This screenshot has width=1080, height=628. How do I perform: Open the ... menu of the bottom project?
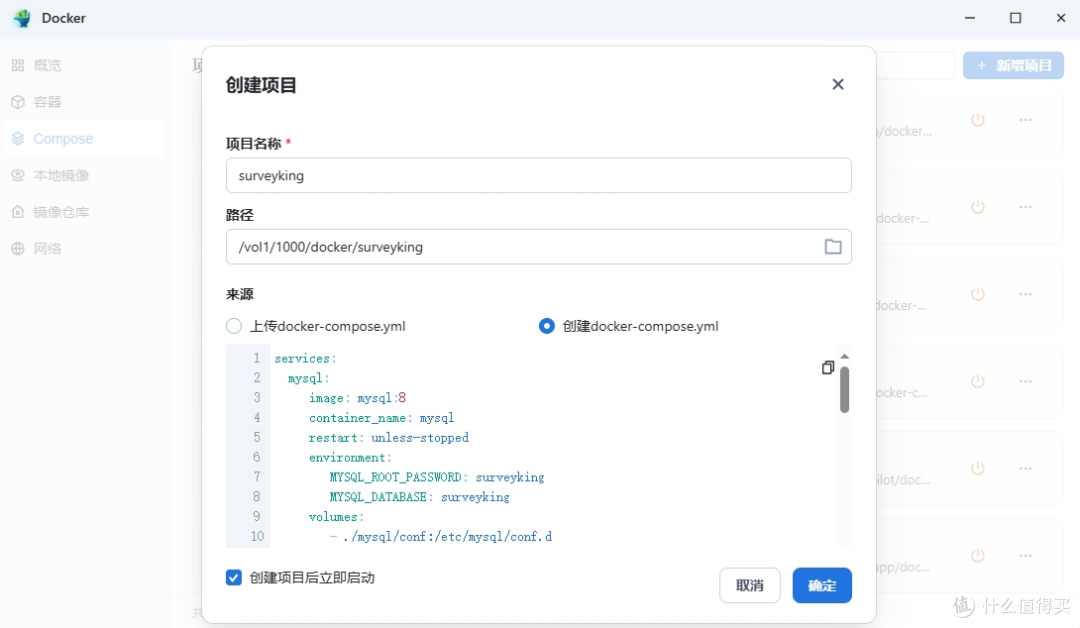(1025, 556)
